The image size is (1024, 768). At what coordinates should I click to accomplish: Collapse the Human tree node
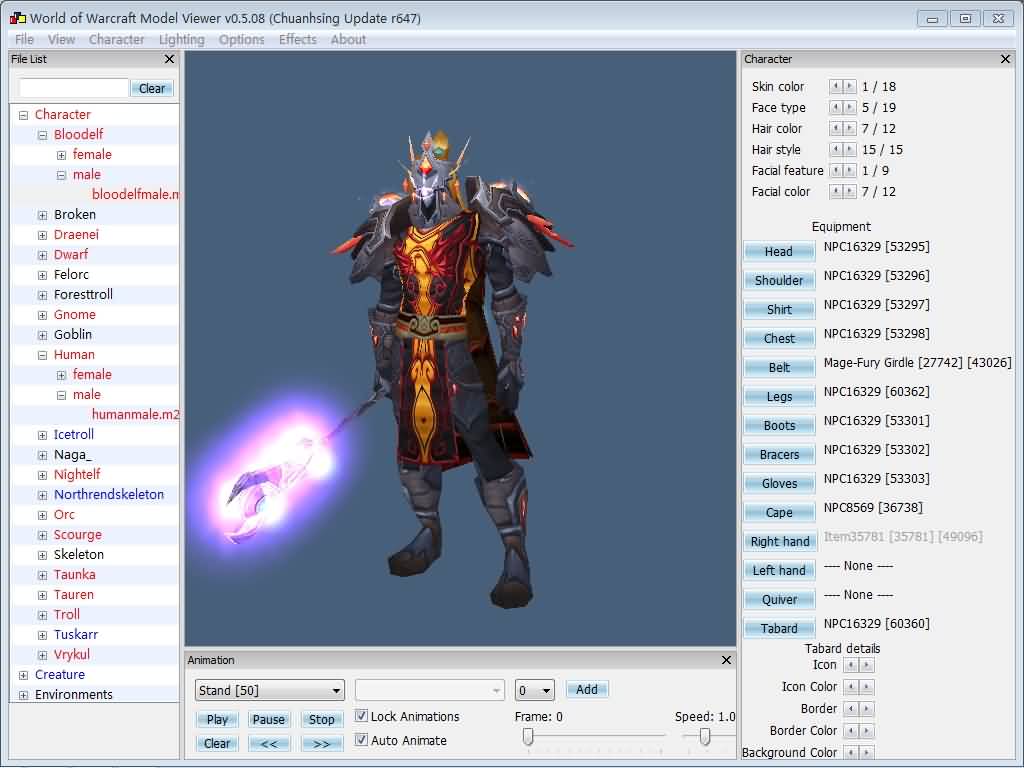click(x=42, y=355)
